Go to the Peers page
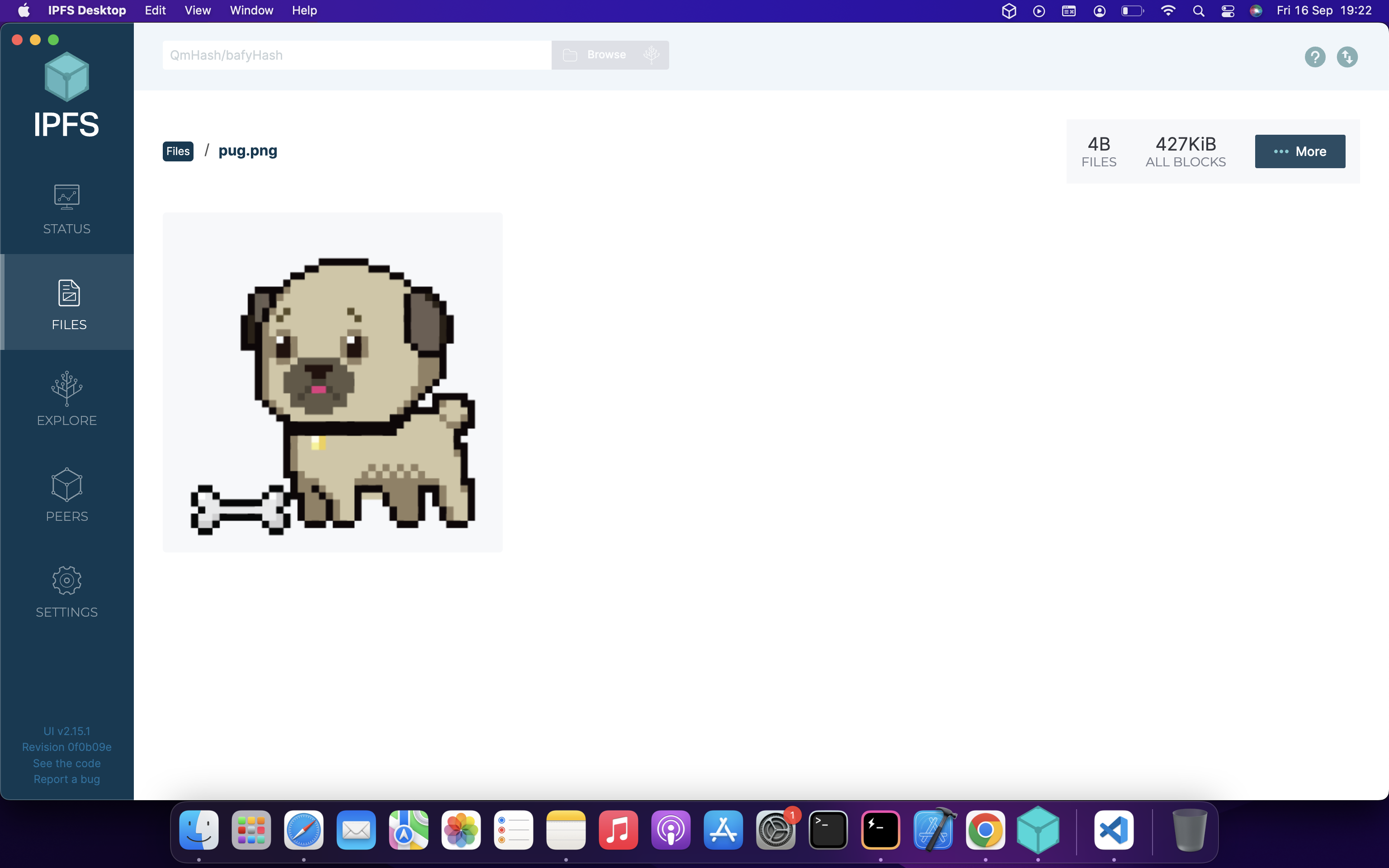 pos(66,494)
